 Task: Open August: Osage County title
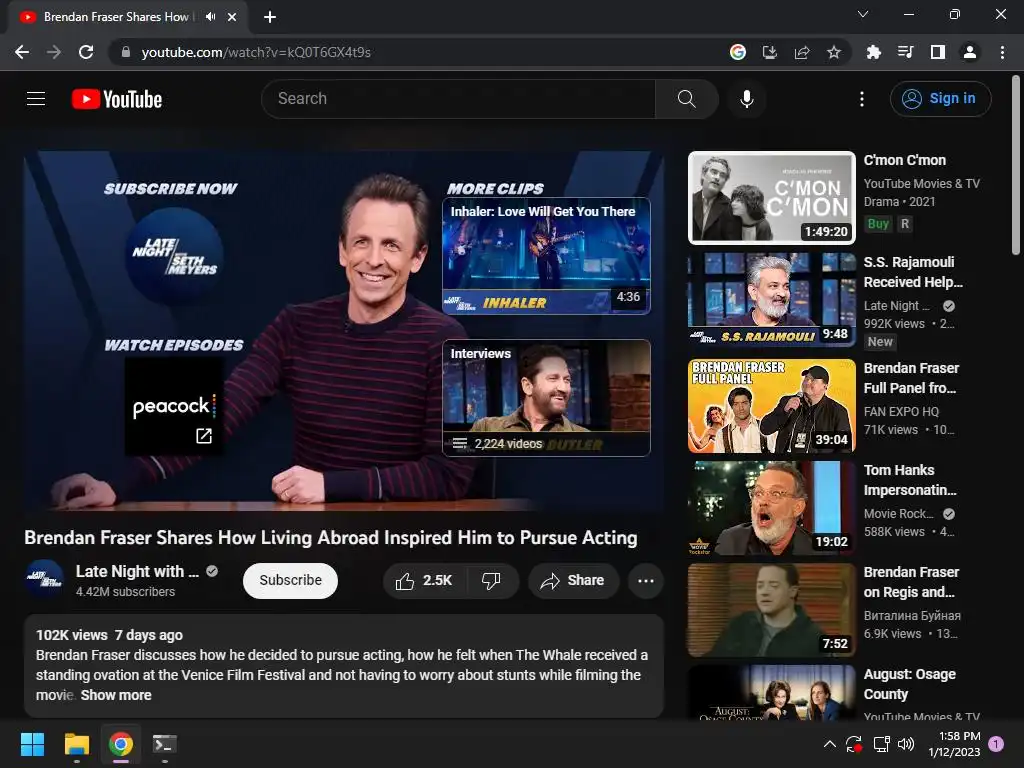[909, 684]
